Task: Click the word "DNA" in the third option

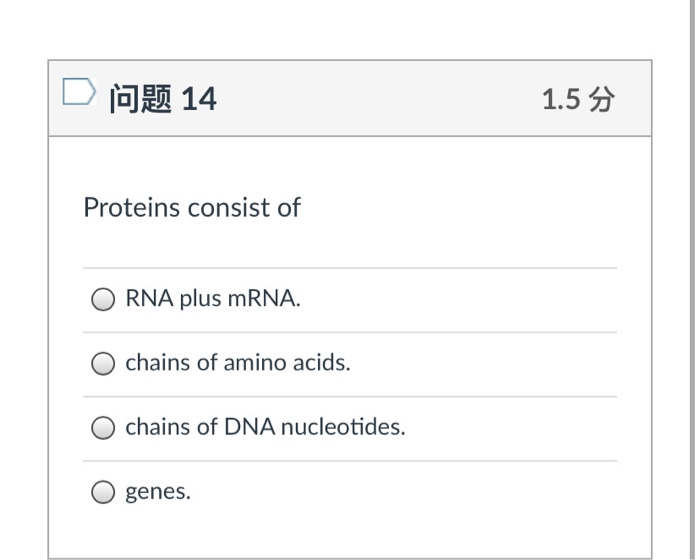Action: coord(250,427)
